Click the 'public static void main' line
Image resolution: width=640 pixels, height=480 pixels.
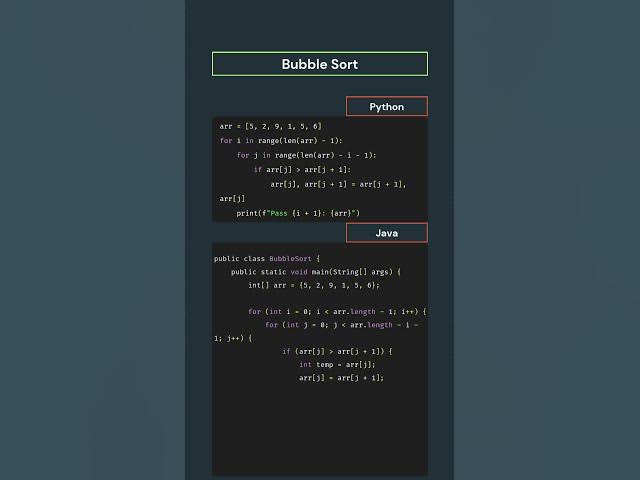click(x=316, y=272)
